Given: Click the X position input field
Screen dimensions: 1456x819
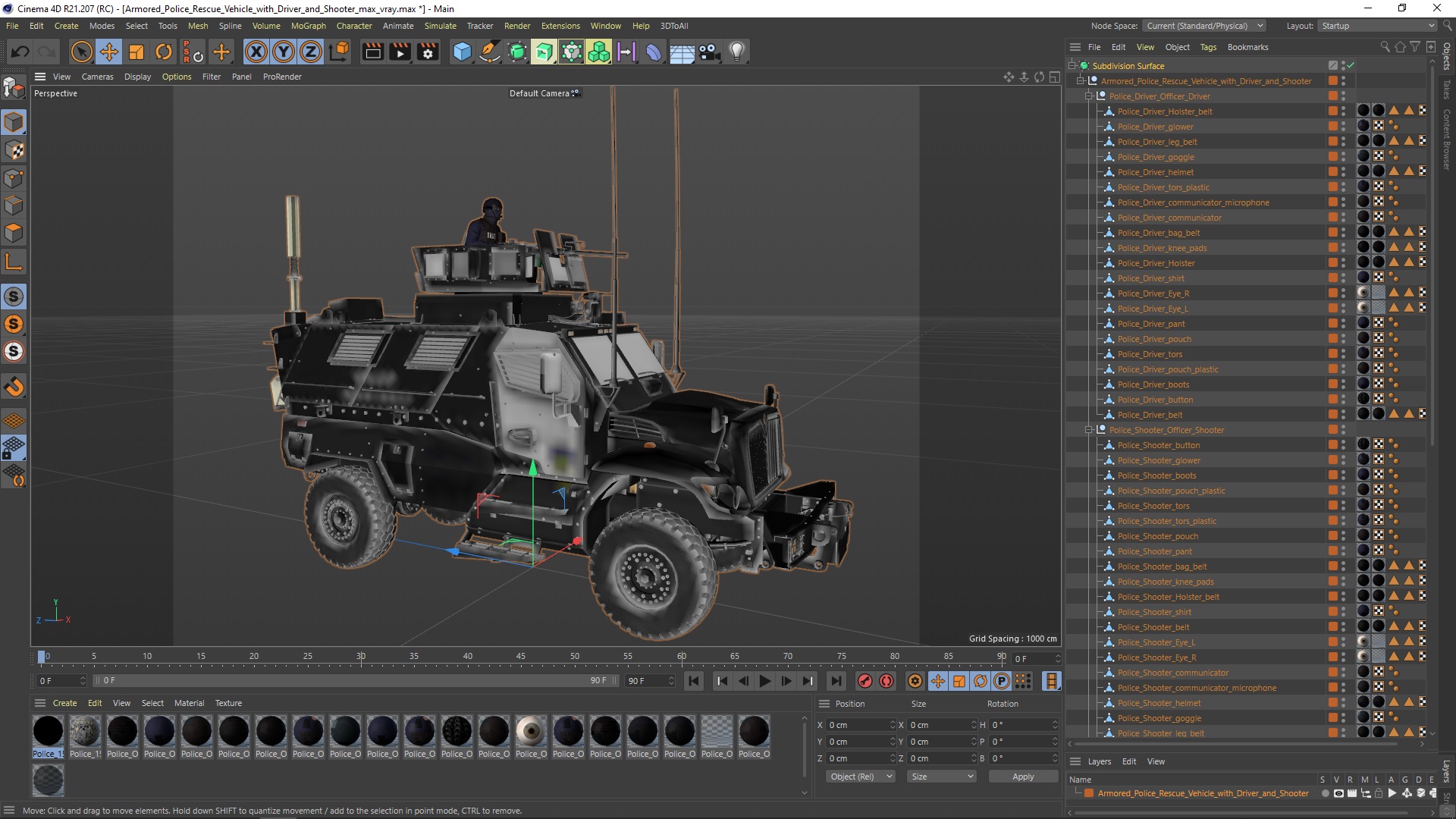Looking at the screenshot, I should click(861, 725).
